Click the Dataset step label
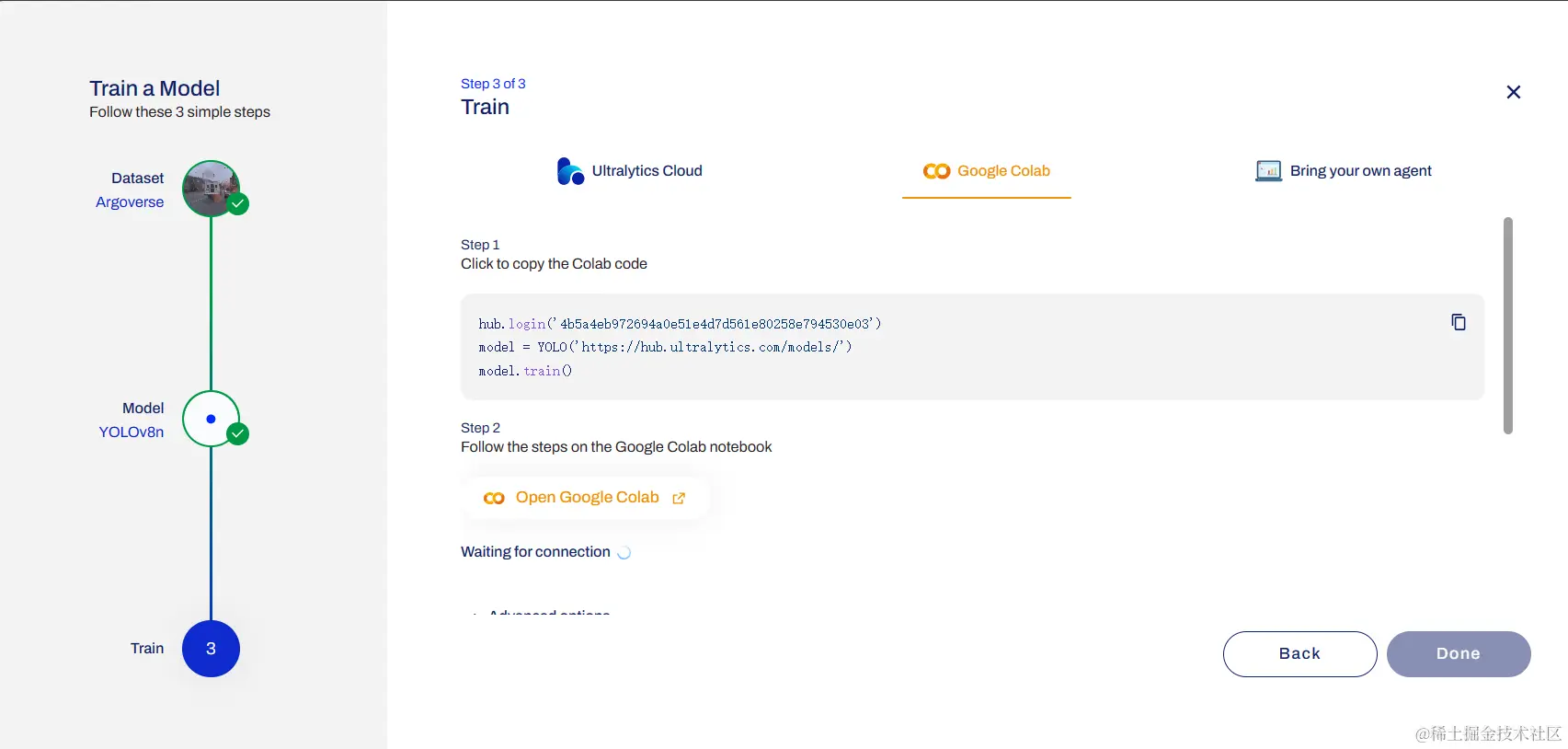 pos(138,179)
